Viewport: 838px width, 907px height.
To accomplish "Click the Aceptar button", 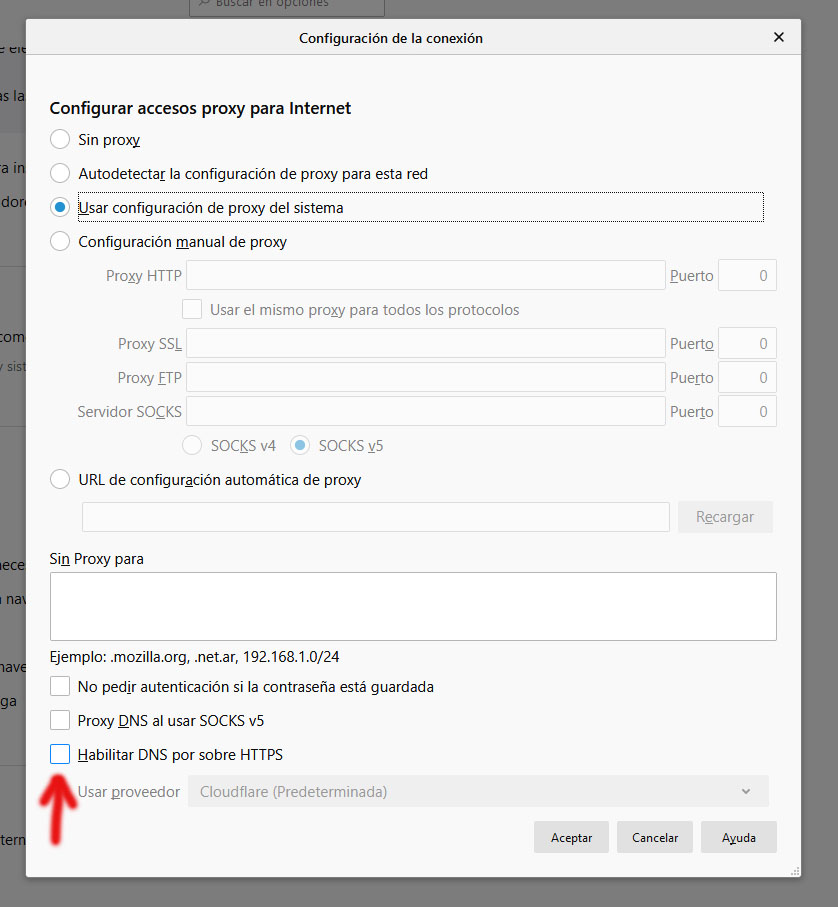I will pyautogui.click(x=571, y=838).
